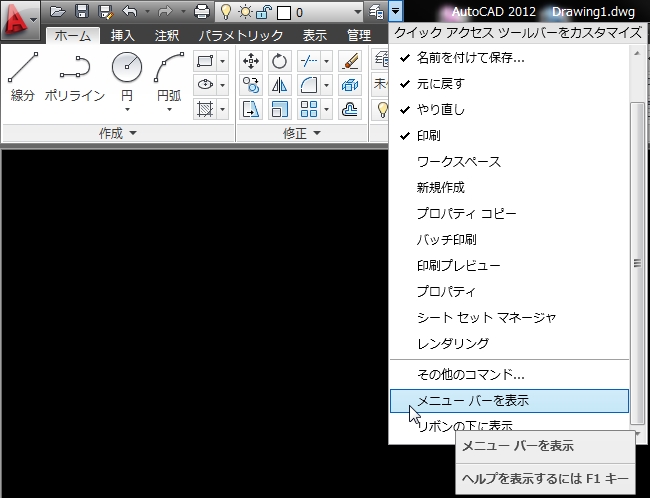Select the Erase tool icon
Screen dimensions: 650x498
tap(349, 61)
